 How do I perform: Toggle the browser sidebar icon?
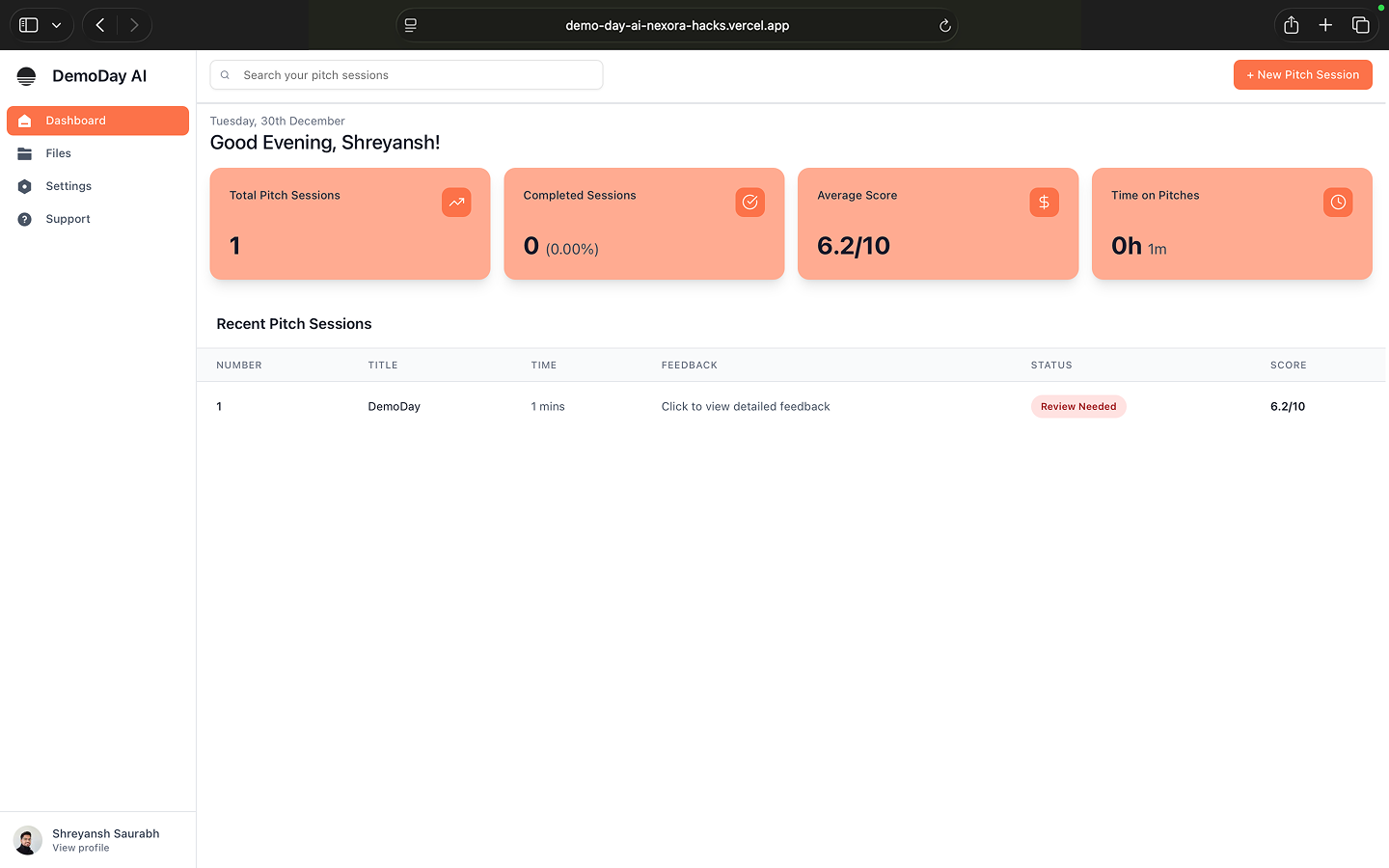pos(29,25)
